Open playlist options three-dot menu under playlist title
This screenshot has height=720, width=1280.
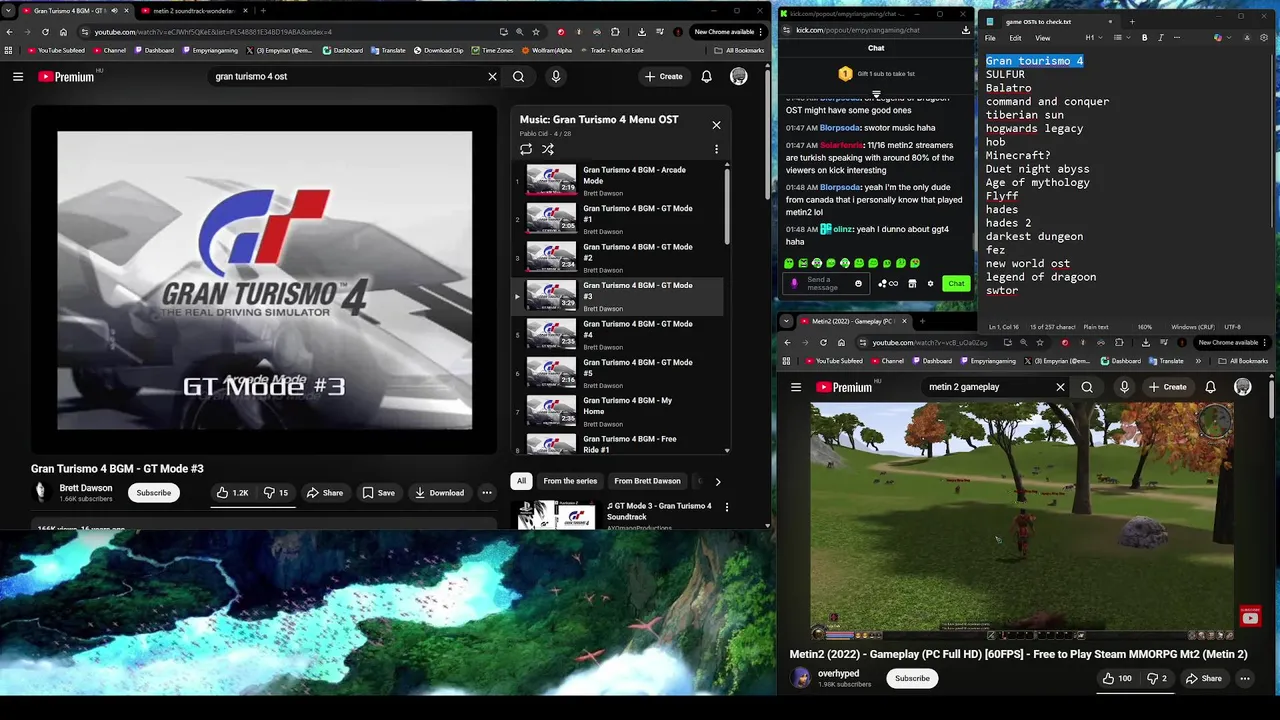click(x=716, y=149)
